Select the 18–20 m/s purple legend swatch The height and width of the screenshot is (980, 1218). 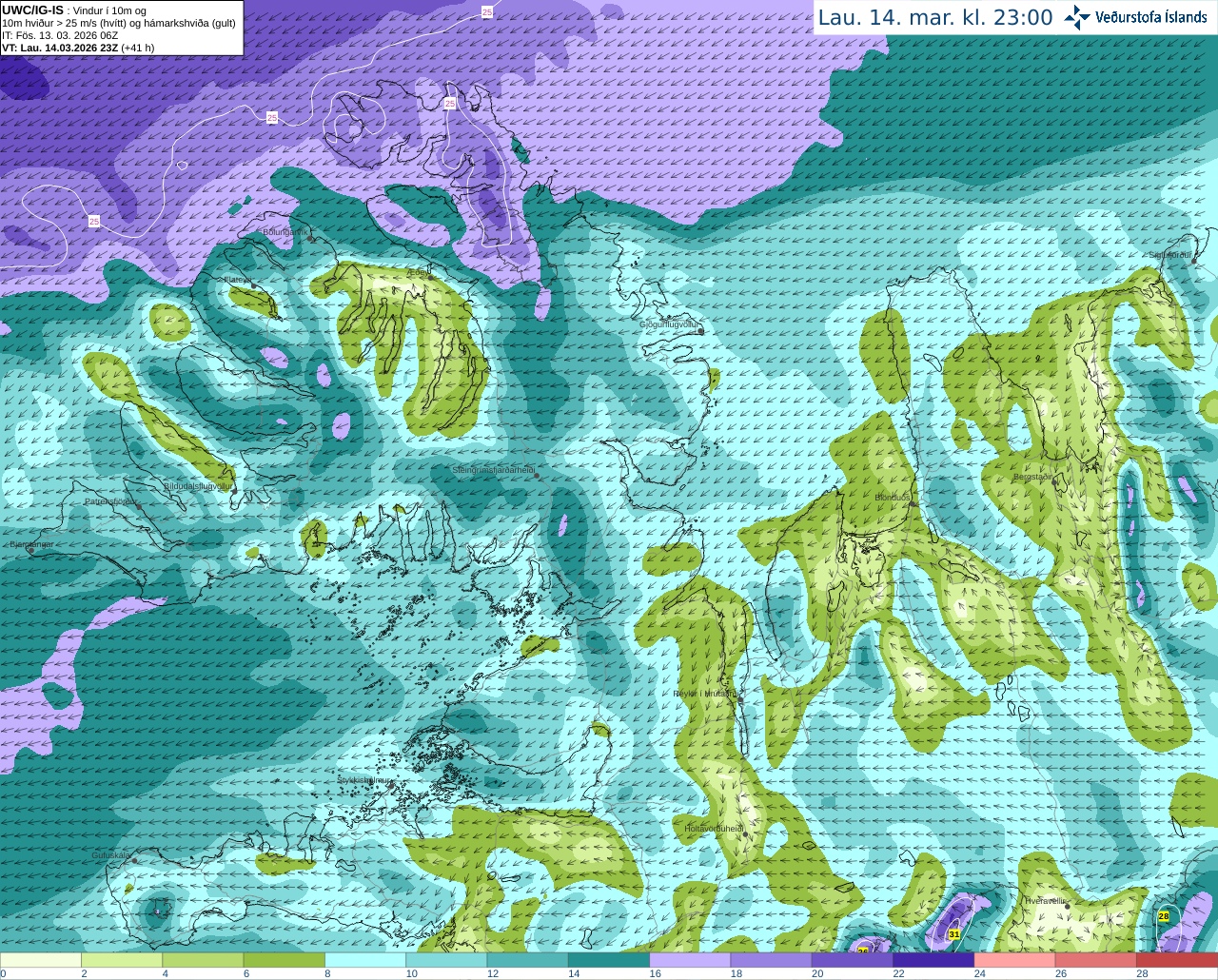click(x=772, y=960)
